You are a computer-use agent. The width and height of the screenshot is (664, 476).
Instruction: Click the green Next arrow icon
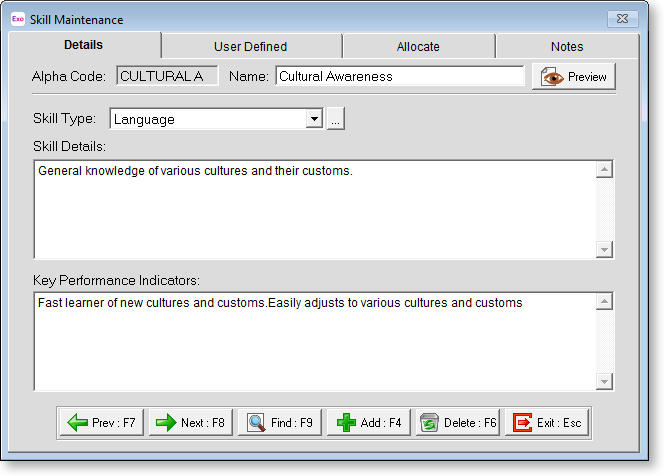tap(166, 423)
